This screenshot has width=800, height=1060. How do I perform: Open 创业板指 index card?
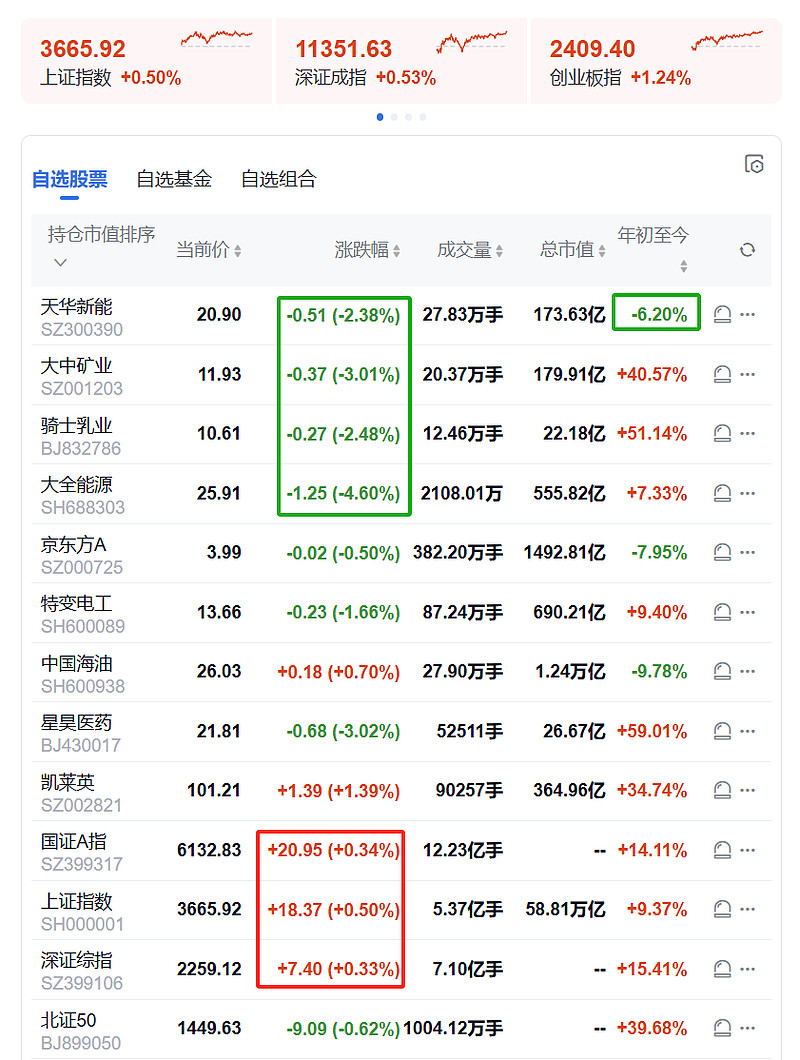[x=656, y=61]
